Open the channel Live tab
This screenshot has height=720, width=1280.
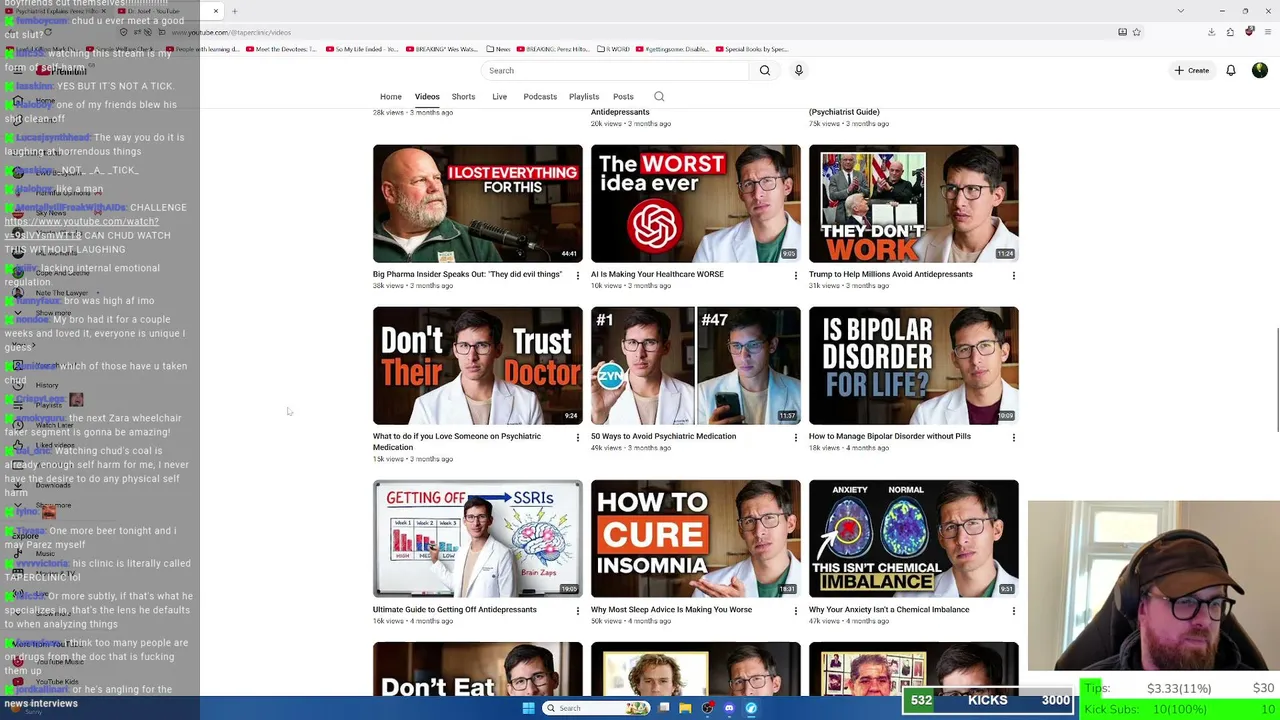500,97
